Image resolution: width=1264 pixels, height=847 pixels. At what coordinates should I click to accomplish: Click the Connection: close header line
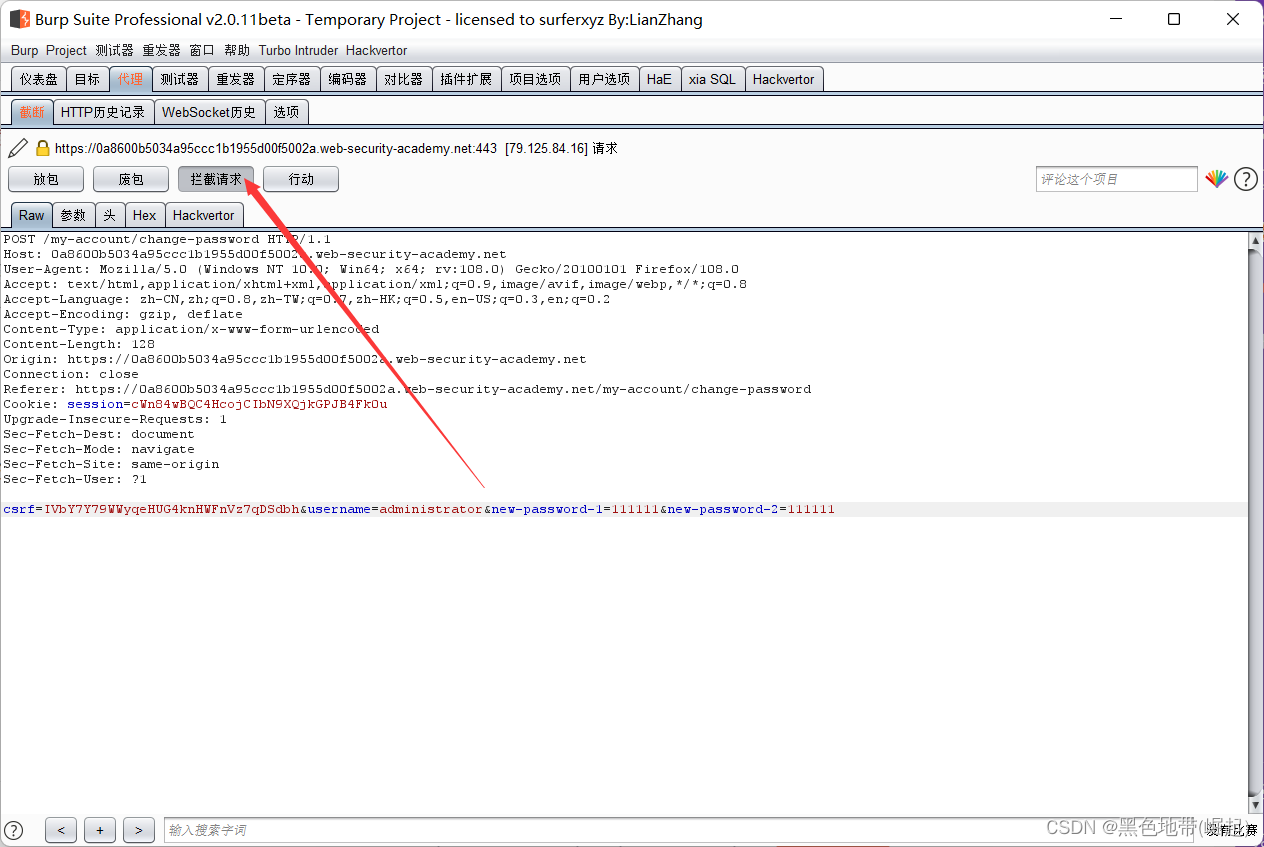pos(71,374)
